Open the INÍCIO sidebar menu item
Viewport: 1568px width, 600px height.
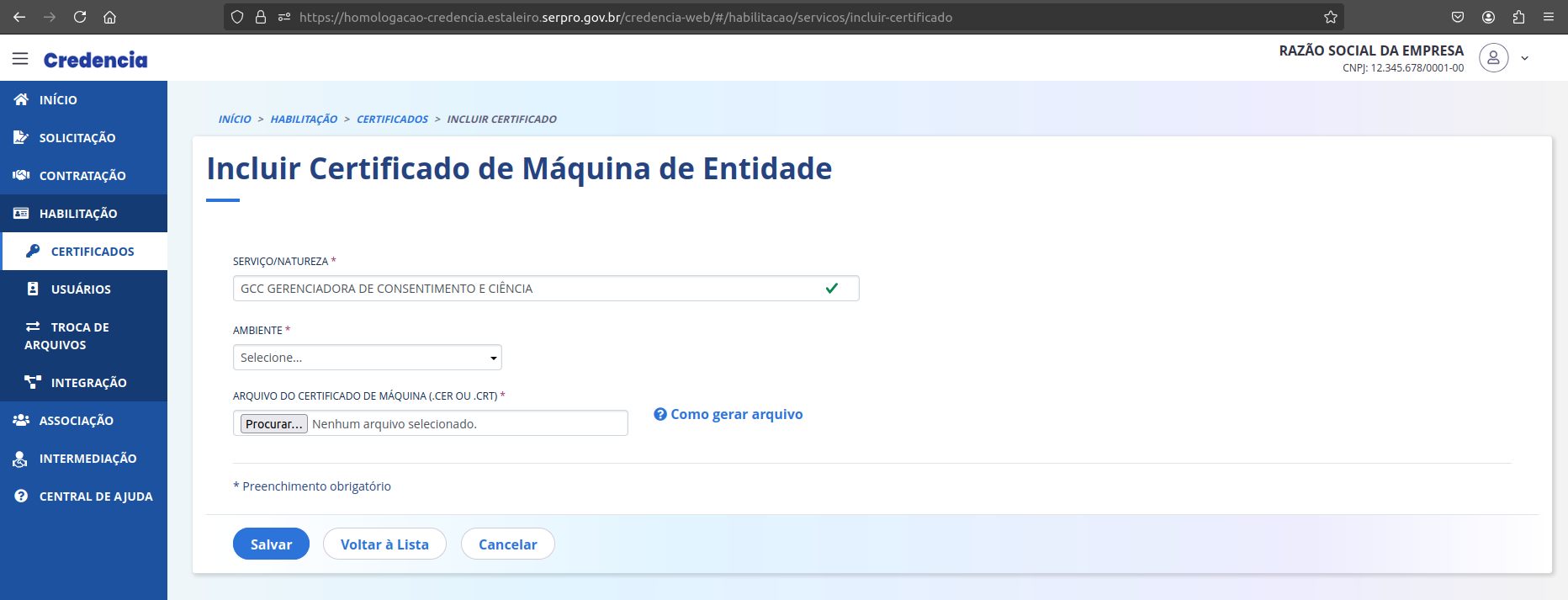click(84, 99)
